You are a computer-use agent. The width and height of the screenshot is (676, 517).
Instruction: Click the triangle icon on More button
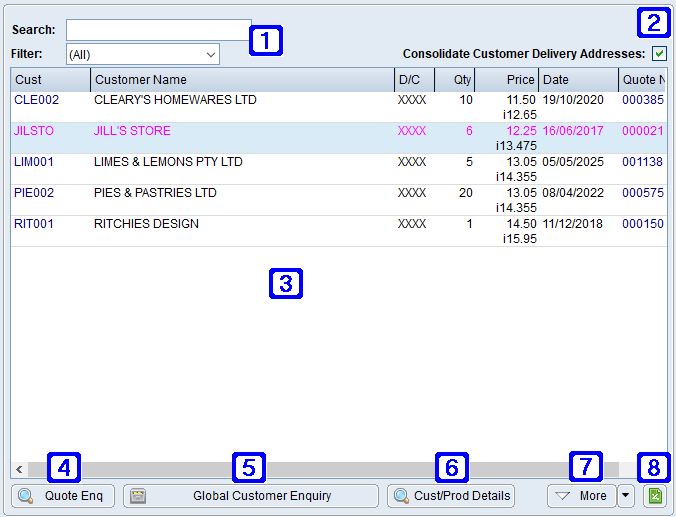pos(563,496)
